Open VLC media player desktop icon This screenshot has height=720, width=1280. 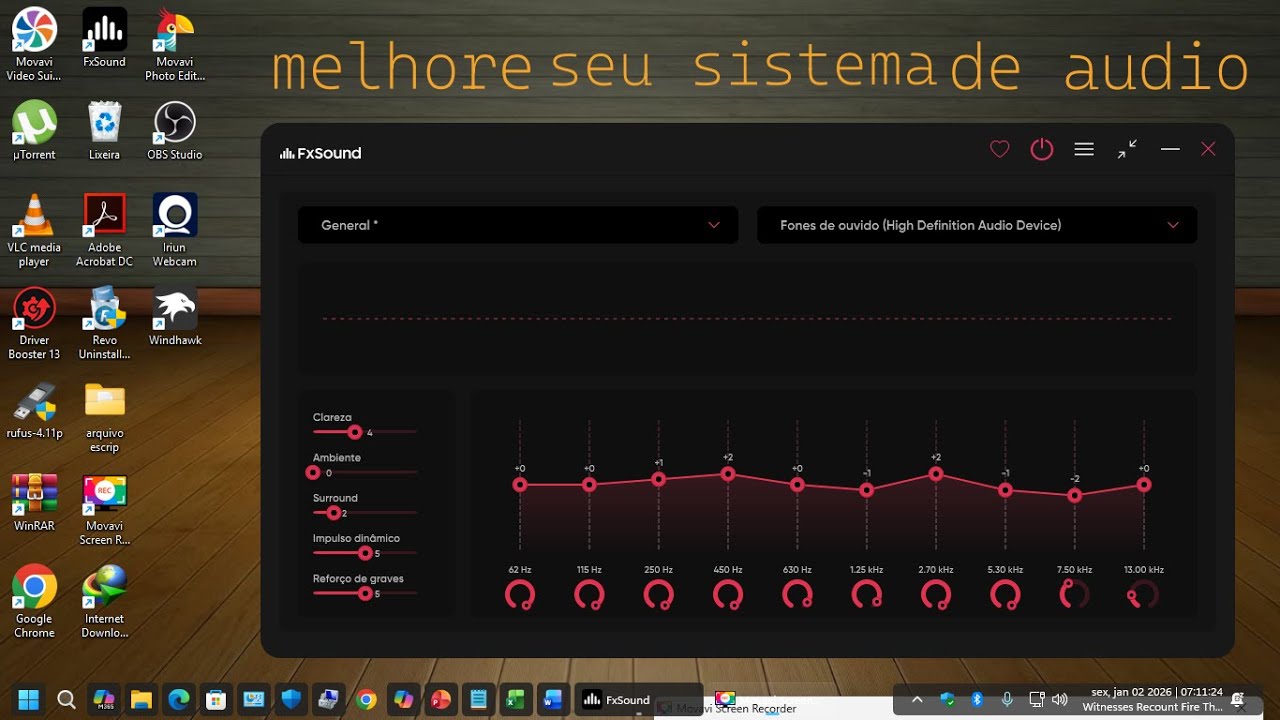pyautogui.click(x=34, y=230)
